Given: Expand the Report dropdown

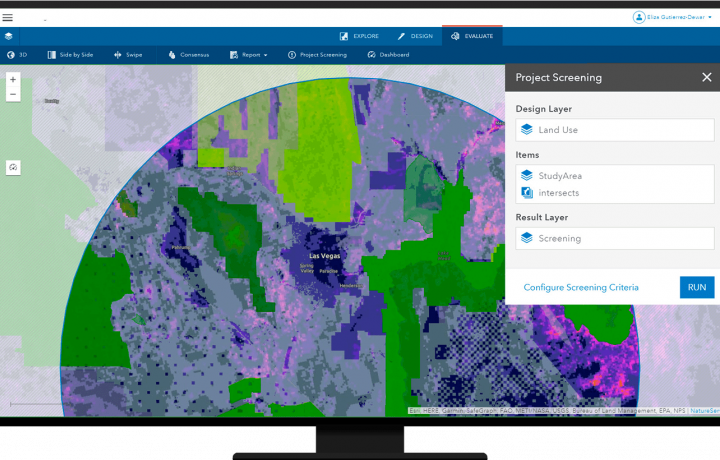Looking at the screenshot, I should pyautogui.click(x=248, y=55).
